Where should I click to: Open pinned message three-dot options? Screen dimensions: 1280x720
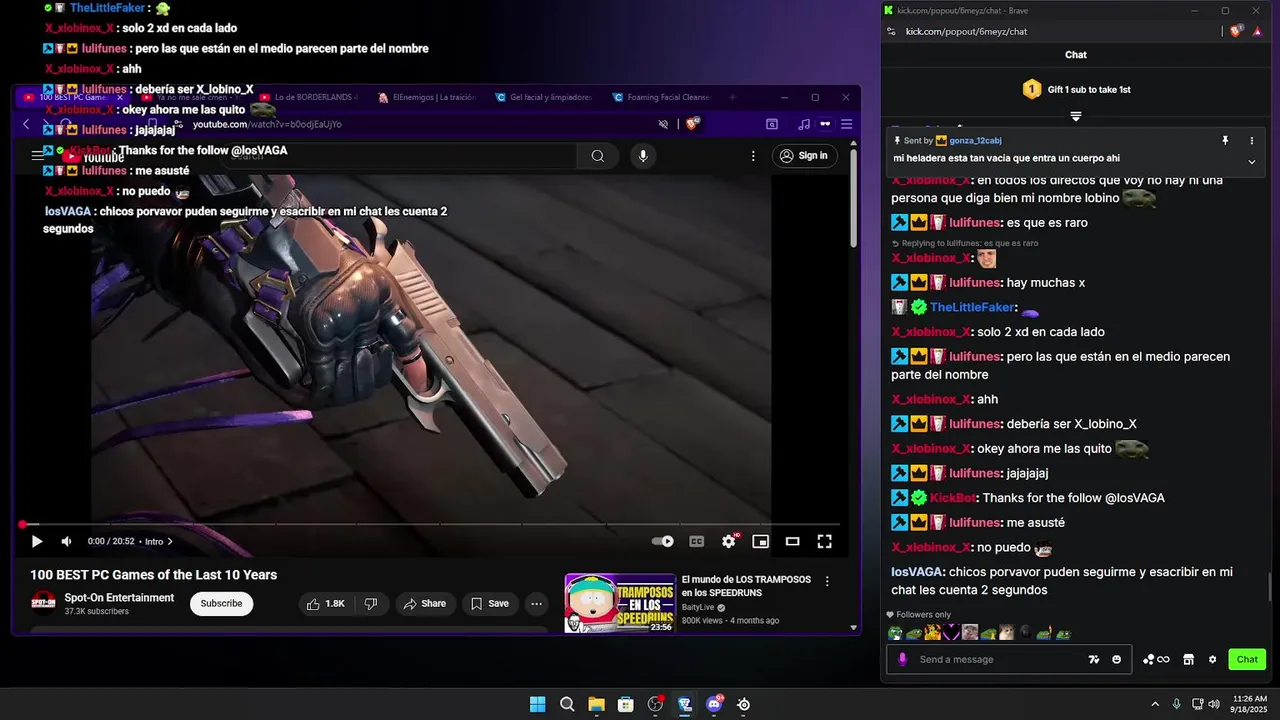point(1251,141)
